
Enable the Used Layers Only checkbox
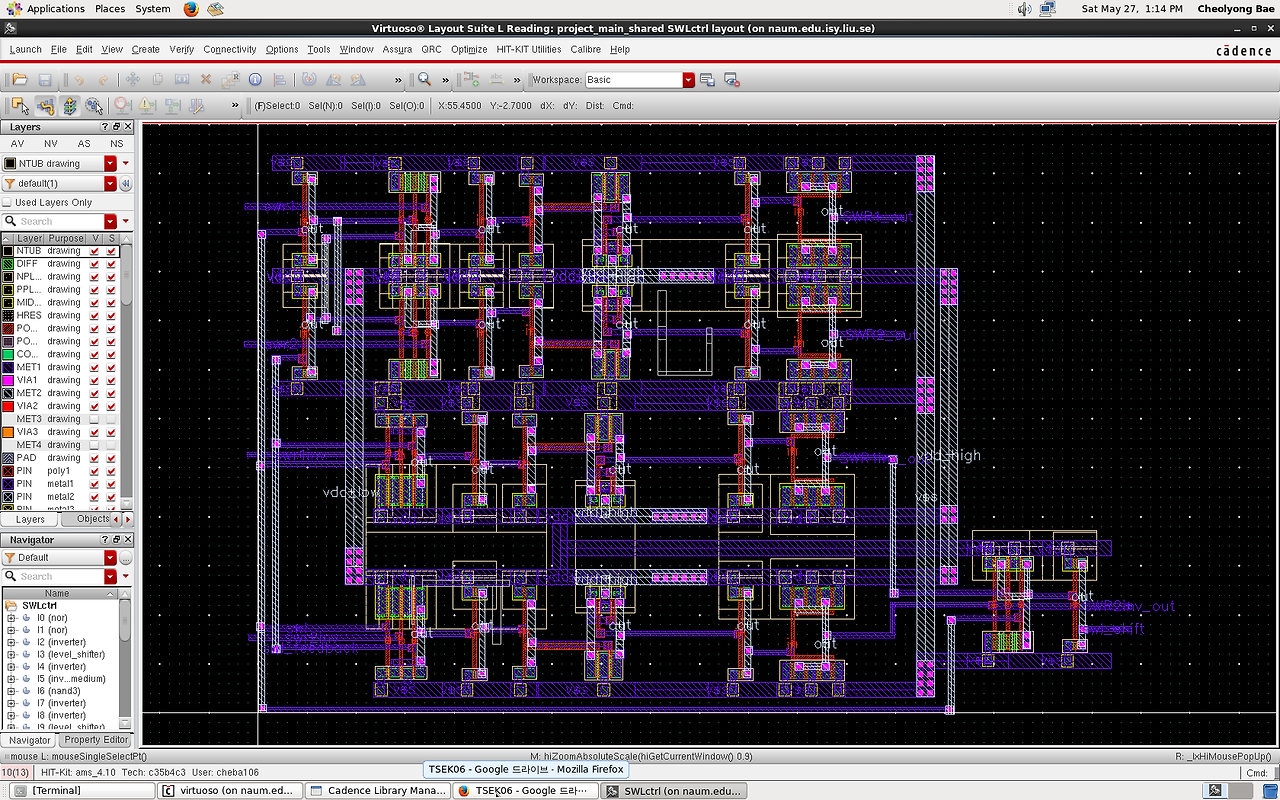click(x=8, y=204)
